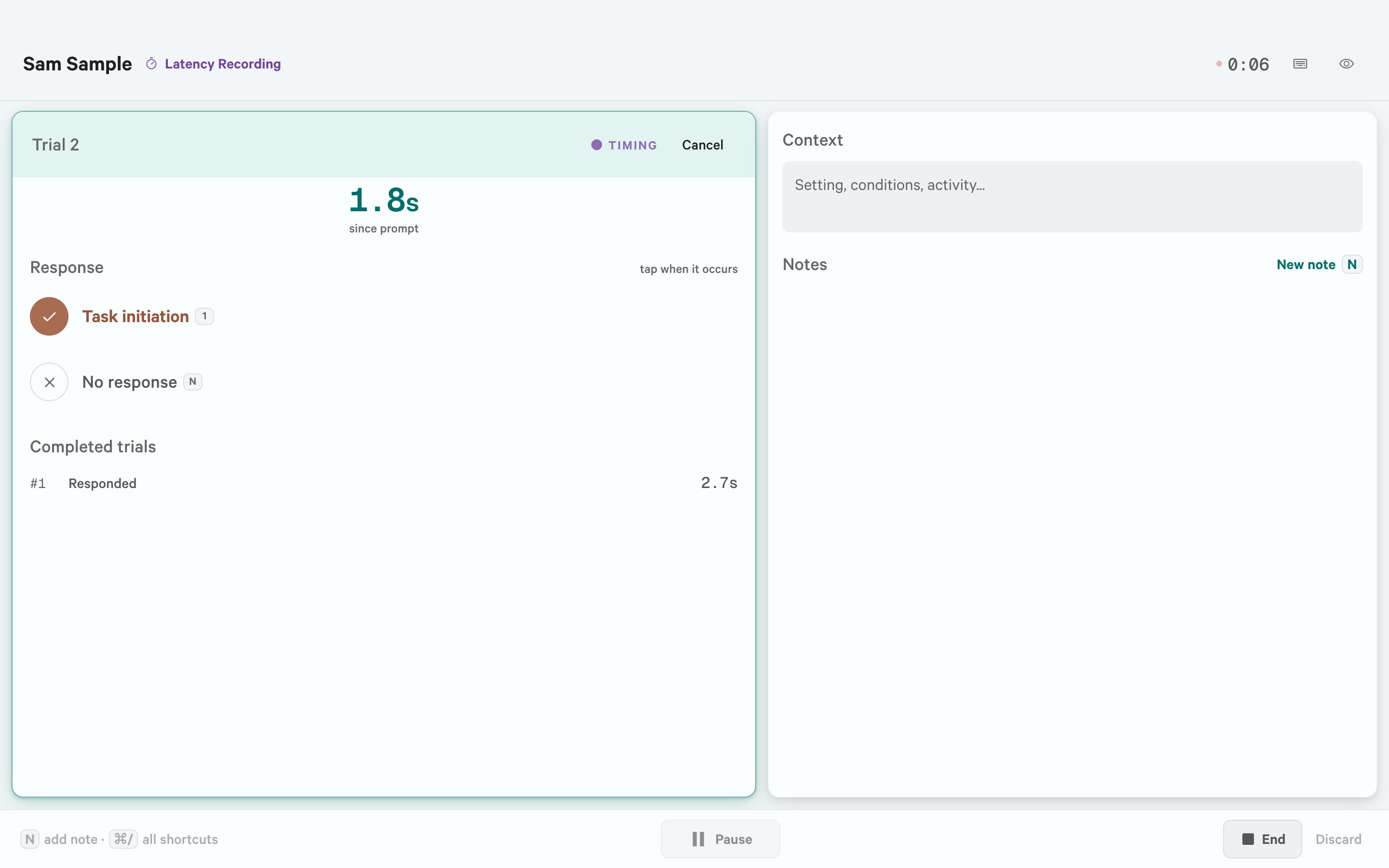Click the Sam Sample name

pyautogui.click(x=78, y=64)
